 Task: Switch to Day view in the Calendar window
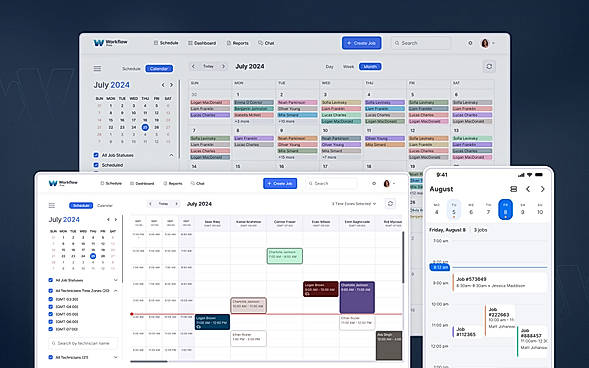click(329, 66)
